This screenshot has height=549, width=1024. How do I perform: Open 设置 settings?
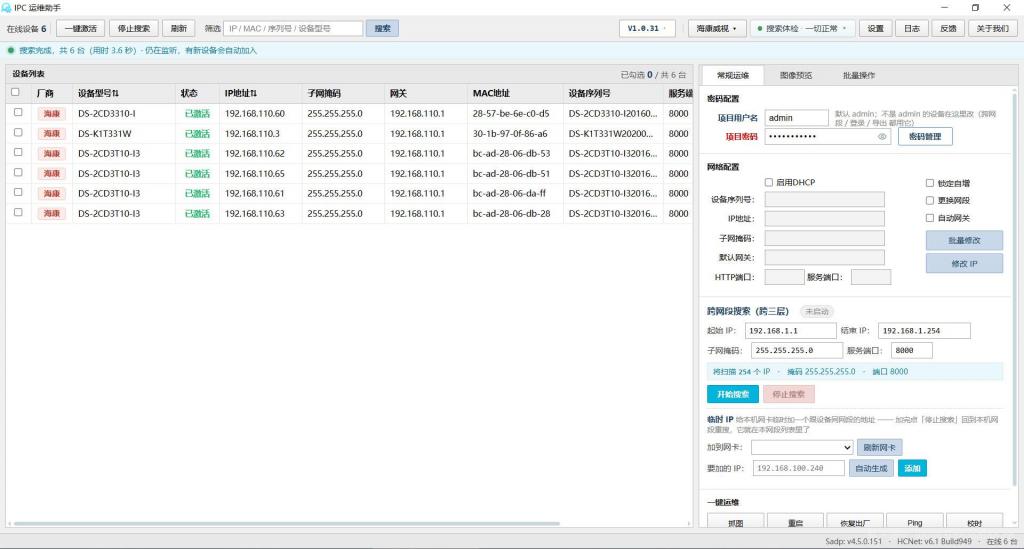876,29
